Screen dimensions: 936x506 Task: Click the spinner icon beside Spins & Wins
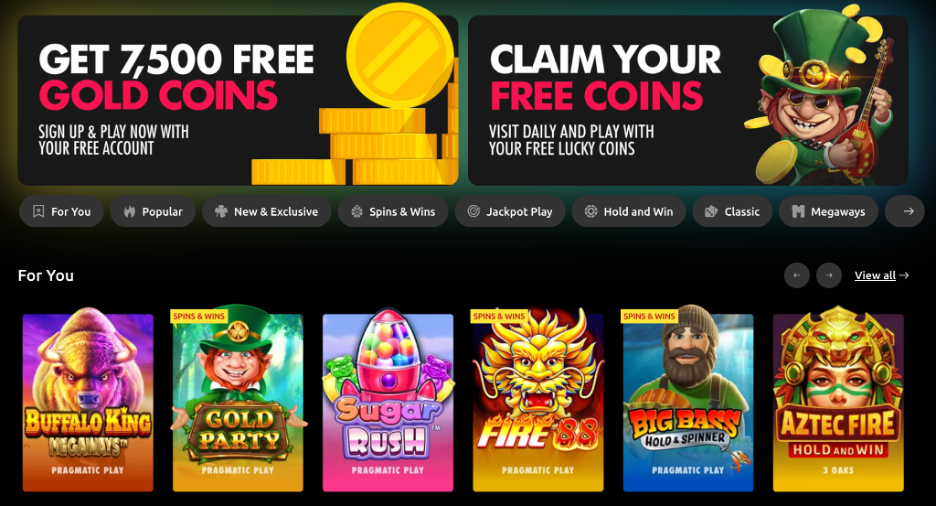tap(357, 211)
